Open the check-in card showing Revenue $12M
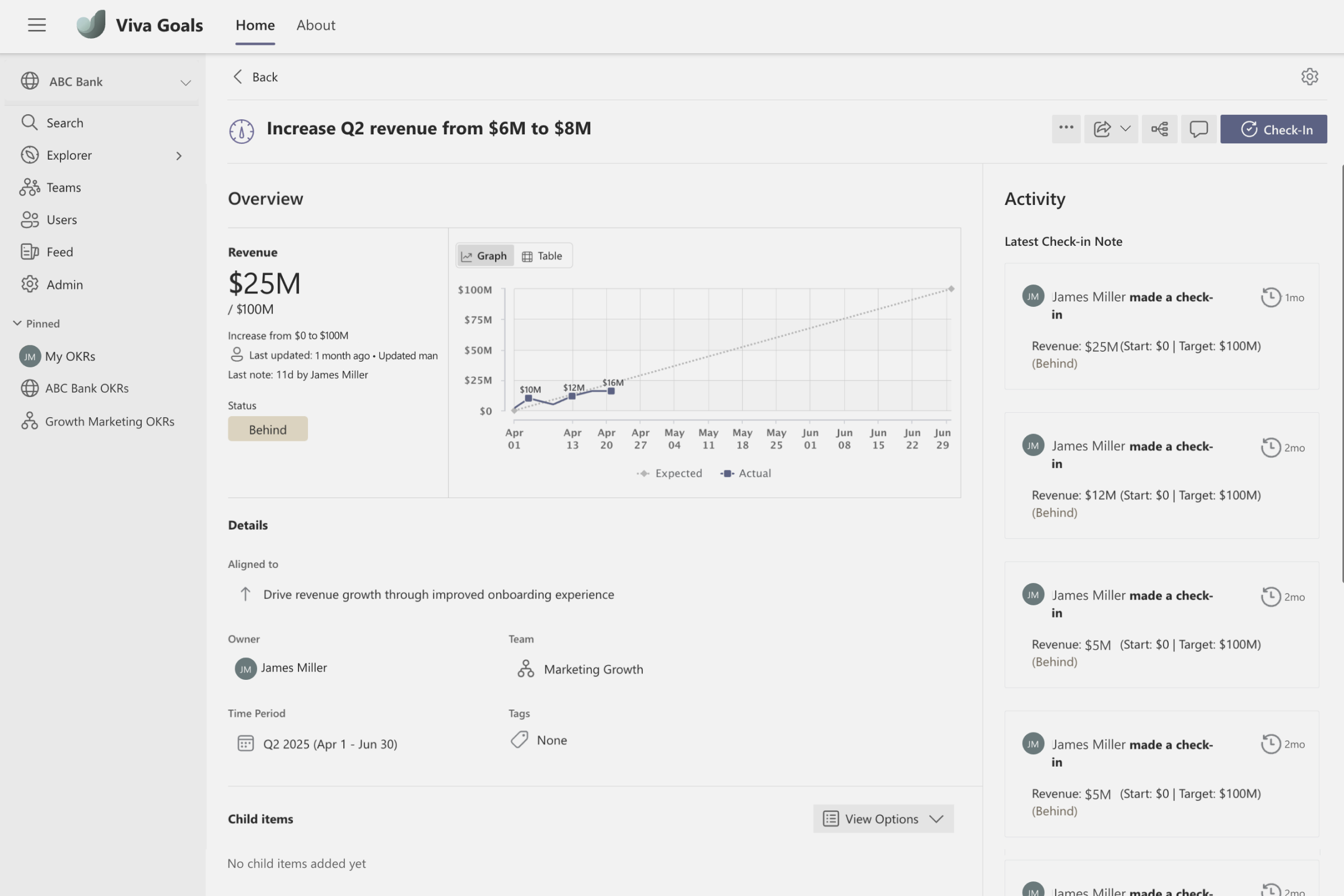 (x=1161, y=476)
